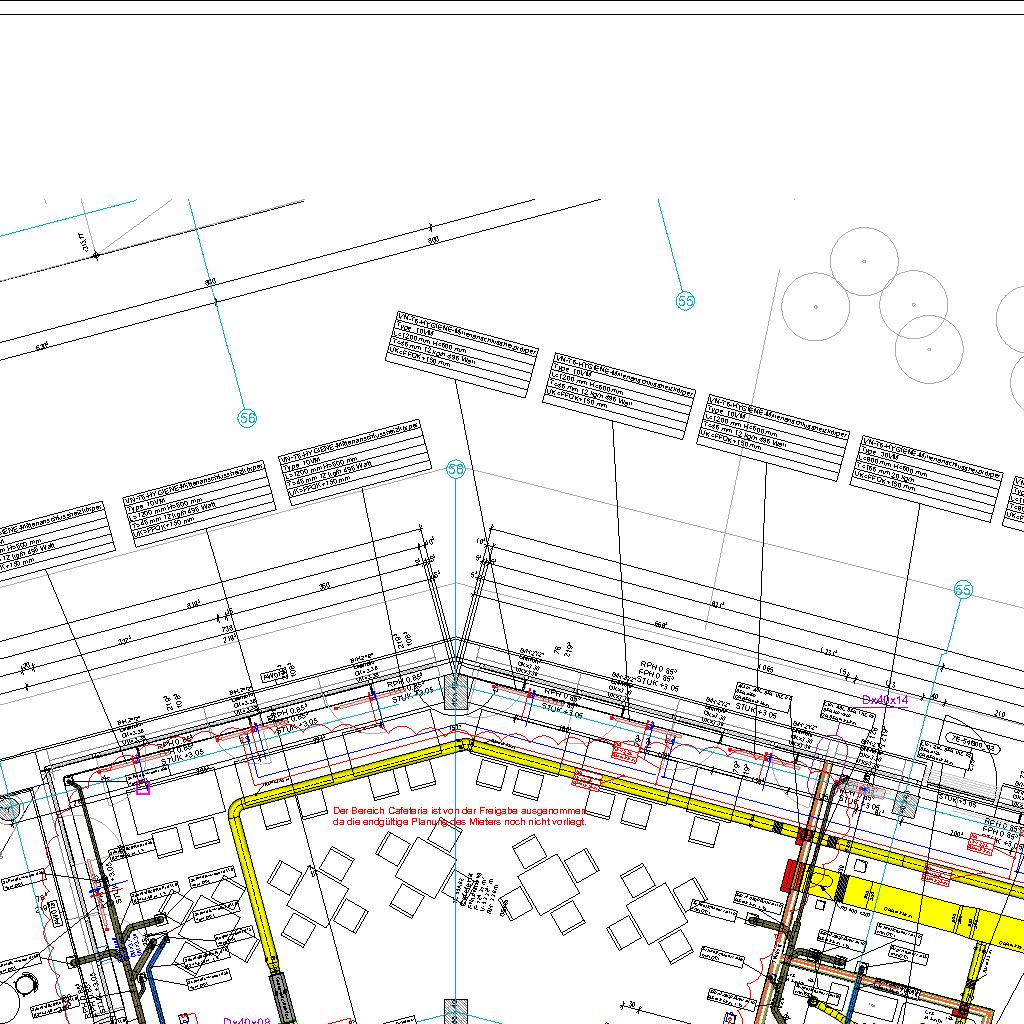The height and width of the screenshot is (1024, 1024).
Task: Select the small magenta square symbol
Action: pyautogui.click(x=143, y=788)
